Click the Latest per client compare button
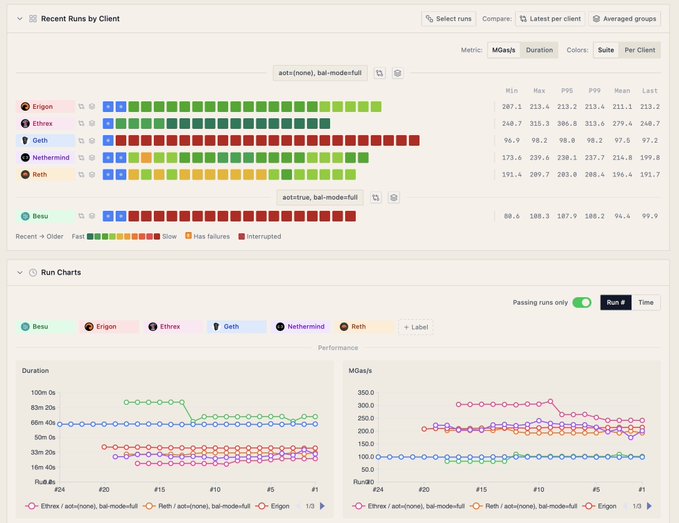This screenshot has height=523, width=679. 550,19
